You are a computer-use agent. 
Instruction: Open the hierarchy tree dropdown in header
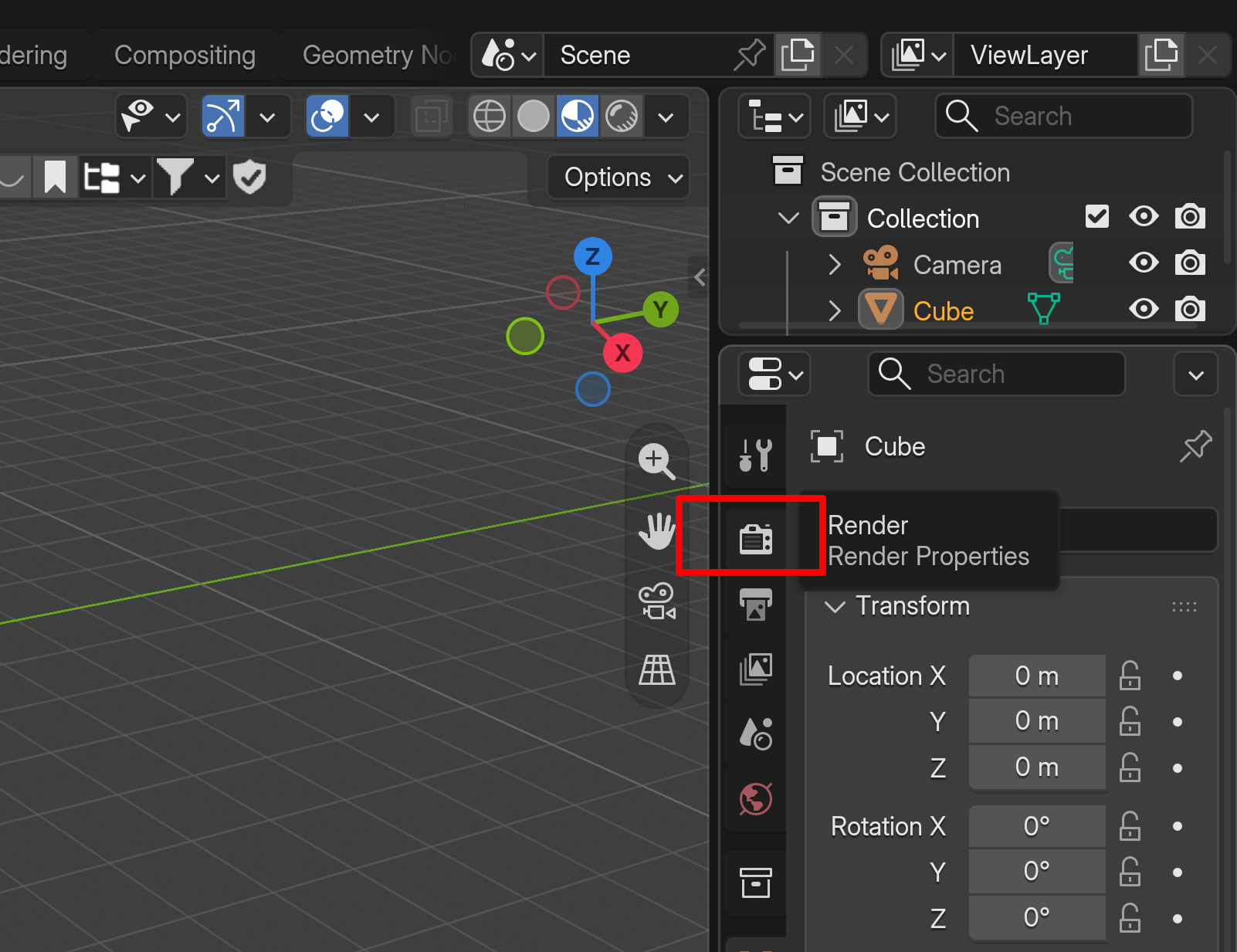(114, 178)
